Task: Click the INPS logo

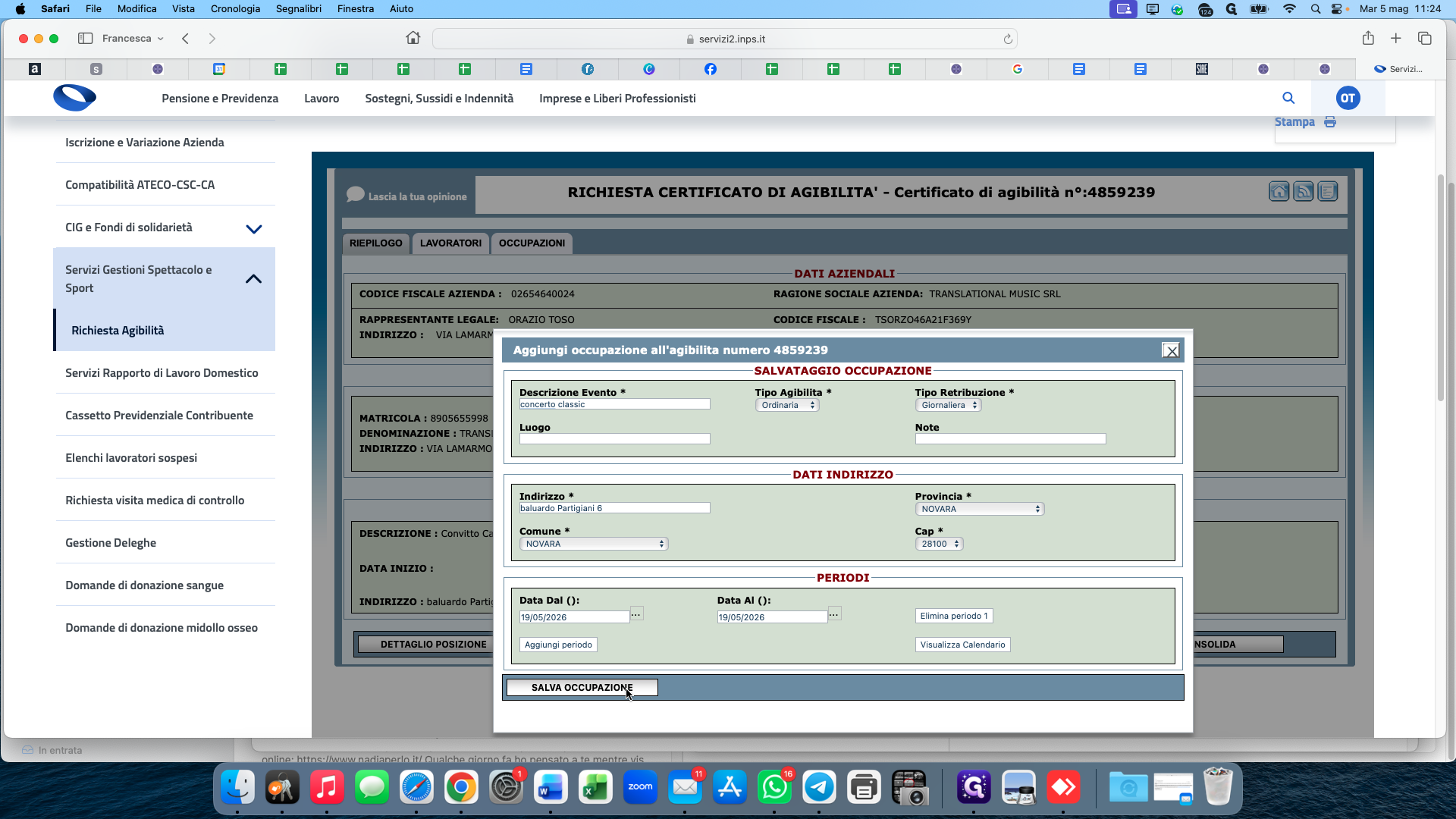Action: (74, 98)
